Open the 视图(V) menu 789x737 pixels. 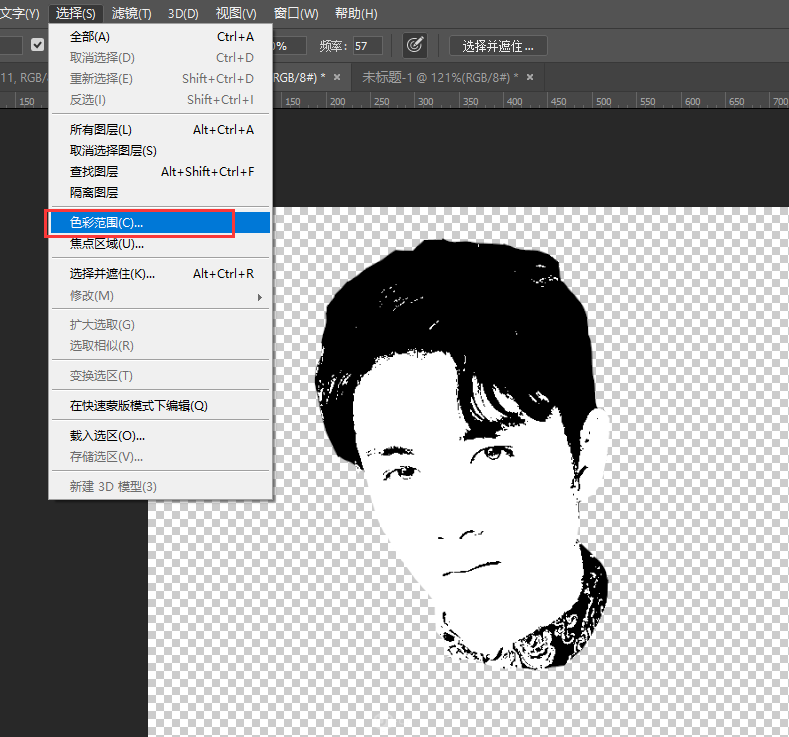coord(236,13)
